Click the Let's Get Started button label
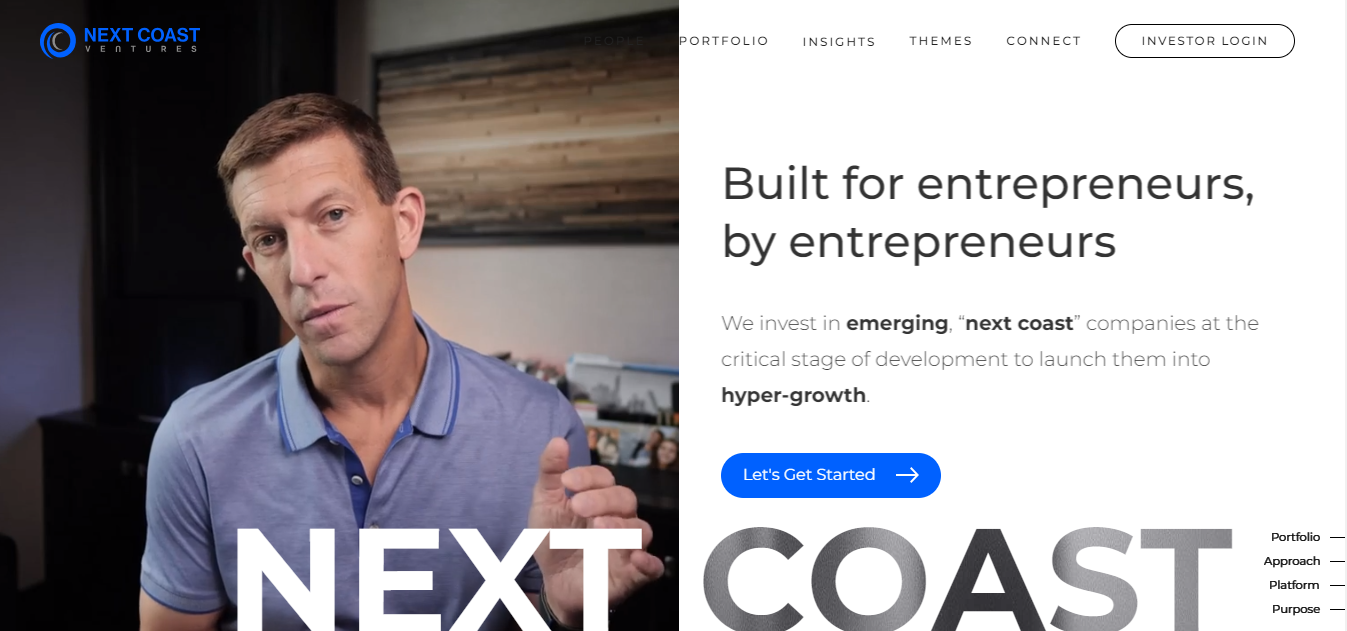The width and height of the screenshot is (1347, 631). 809,475
